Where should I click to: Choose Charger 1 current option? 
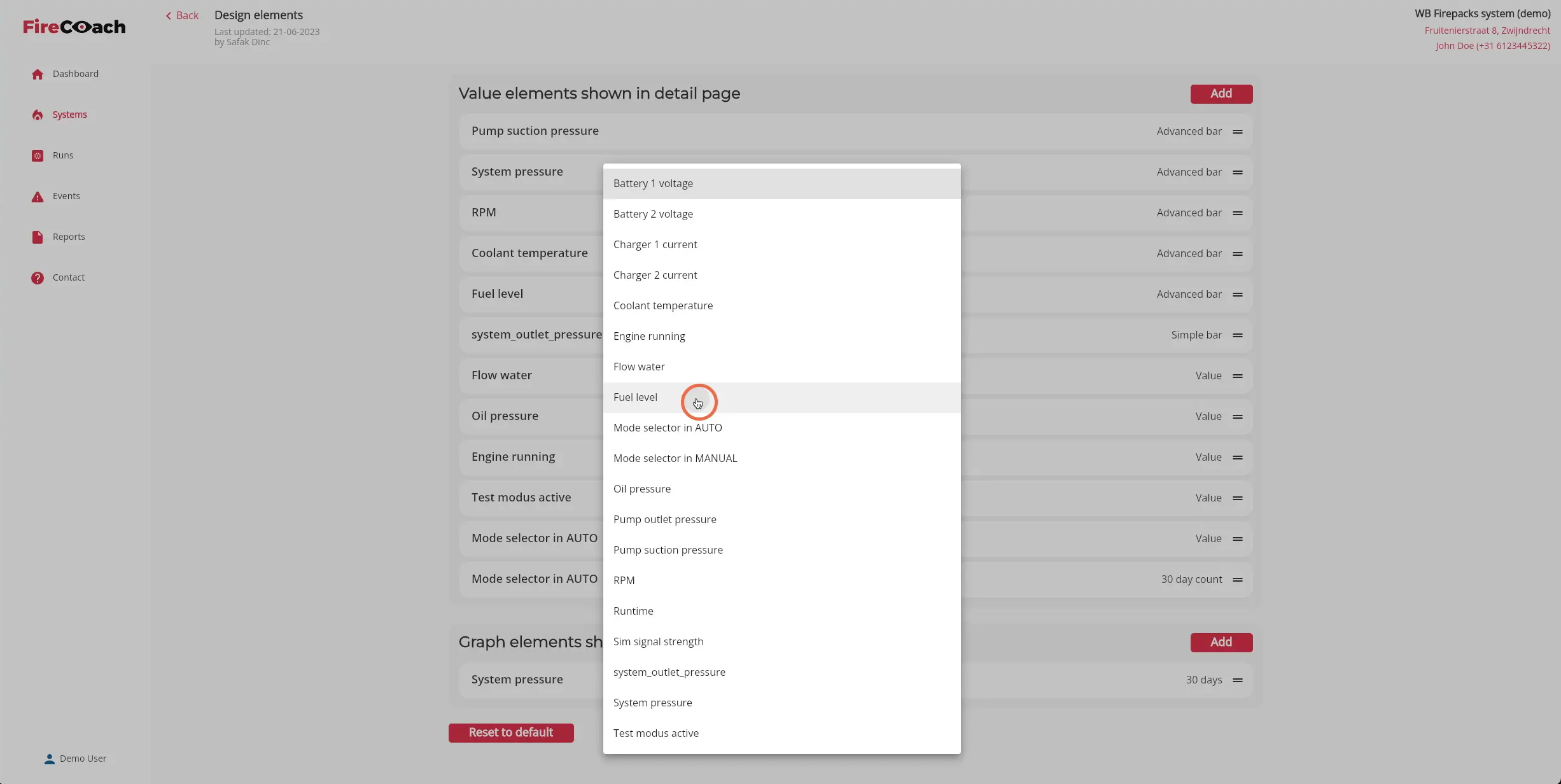point(781,244)
